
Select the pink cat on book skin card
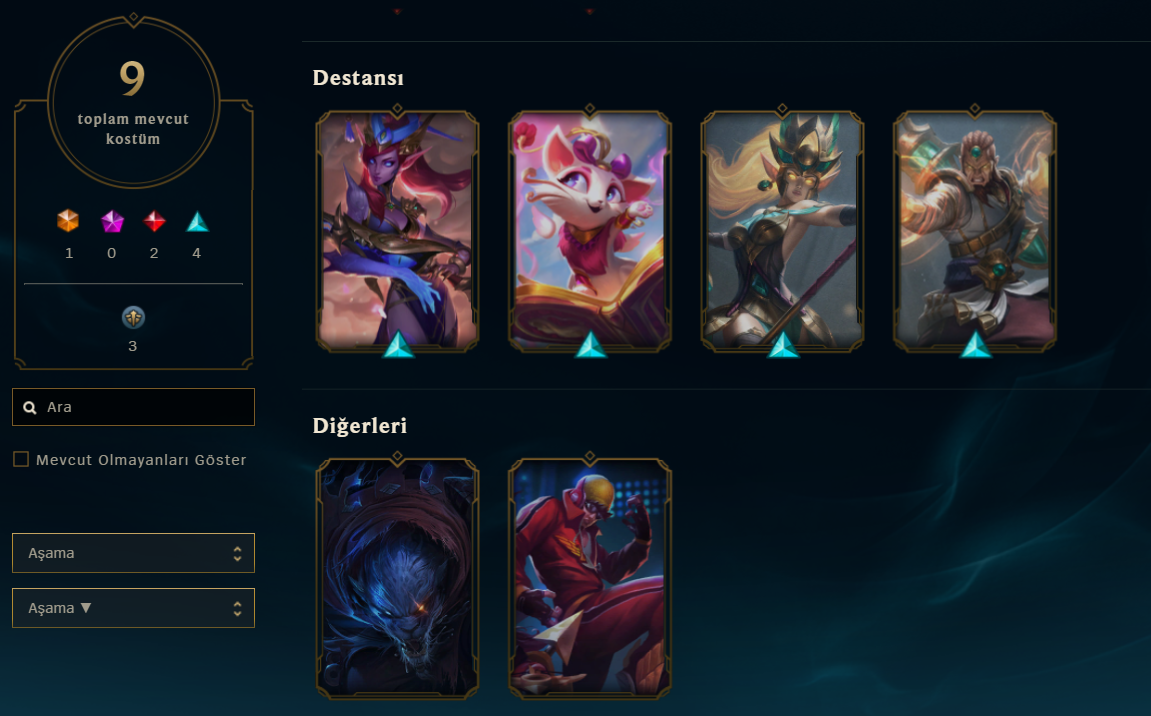pyautogui.click(x=589, y=231)
